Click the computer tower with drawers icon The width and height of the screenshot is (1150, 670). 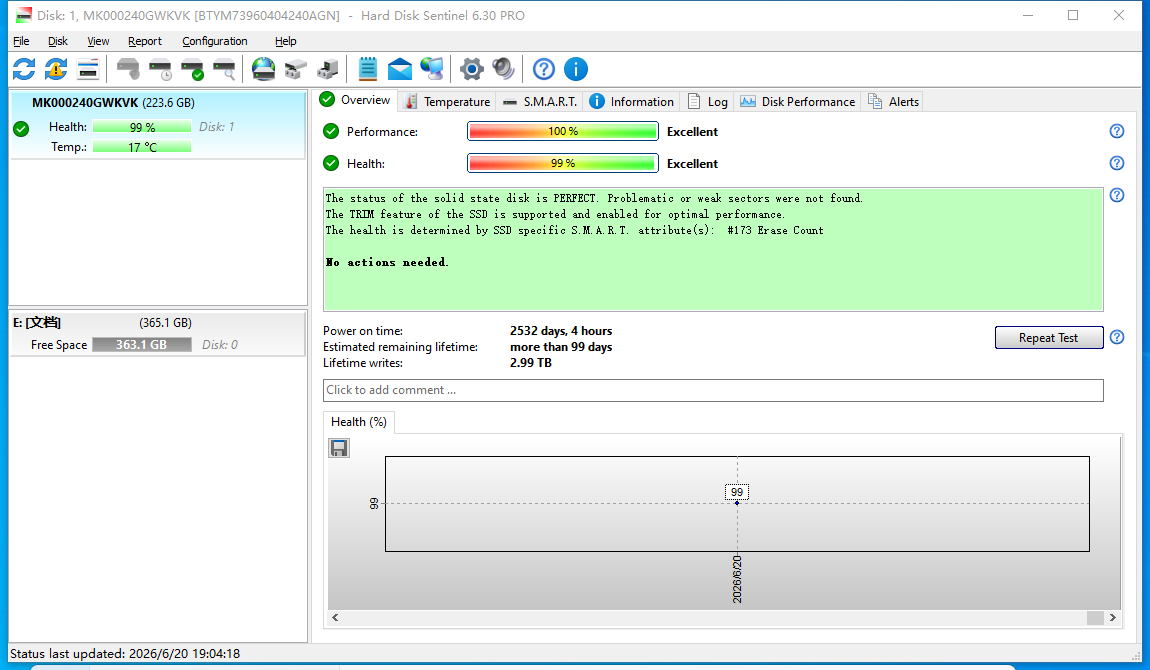coord(327,70)
